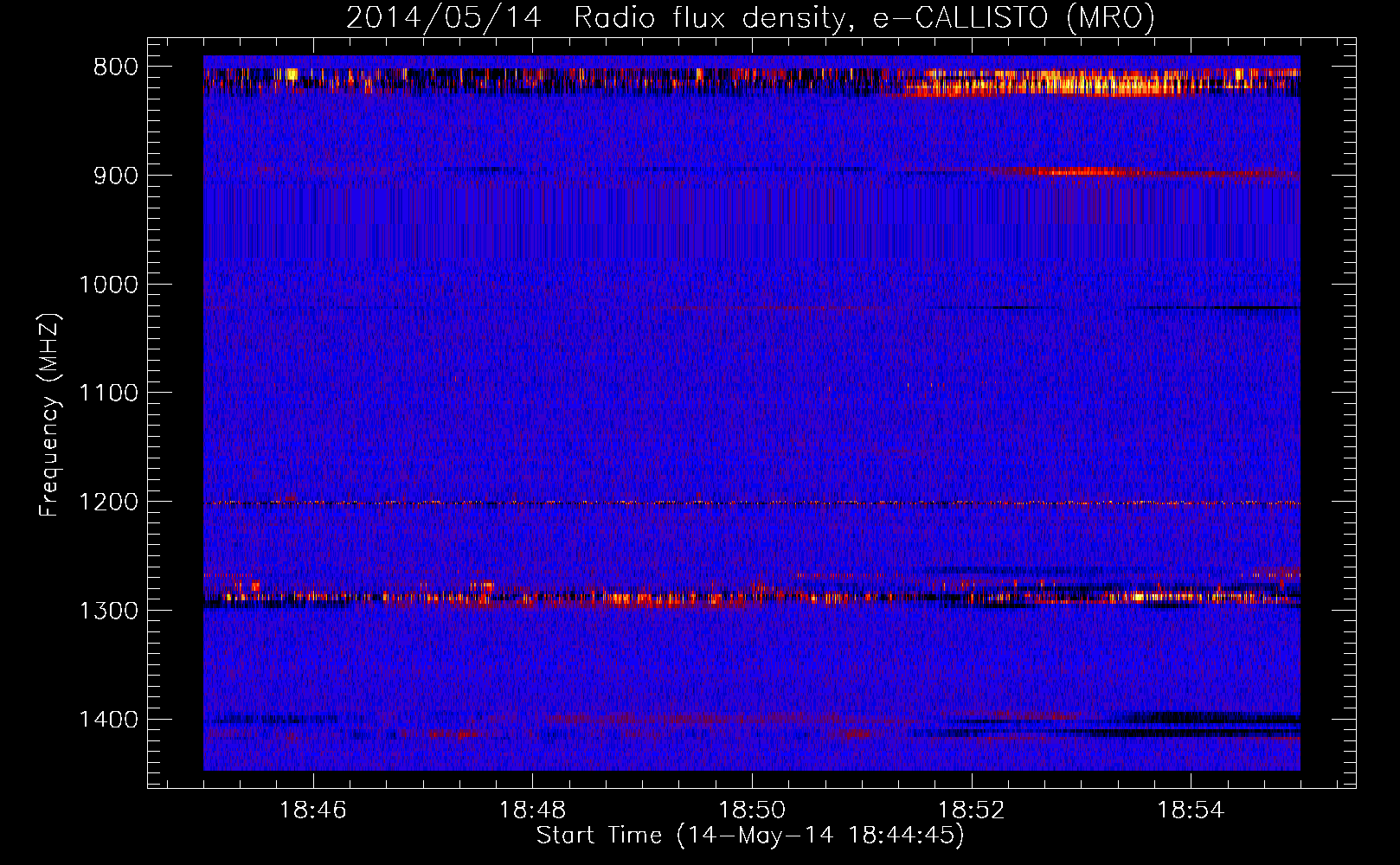Click the 1000 frequency tick label
The width and height of the screenshot is (1400, 865).
click(108, 285)
